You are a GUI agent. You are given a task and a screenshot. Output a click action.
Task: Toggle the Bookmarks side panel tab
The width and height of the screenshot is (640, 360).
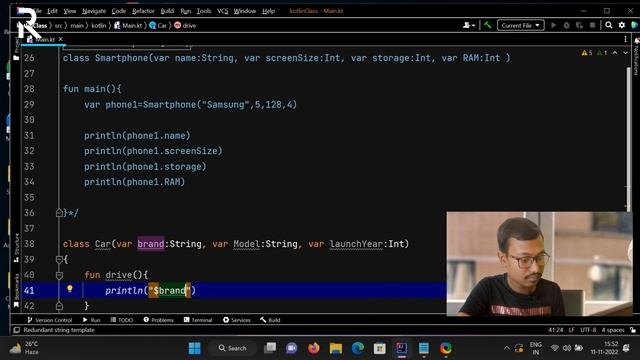click(x=16, y=291)
